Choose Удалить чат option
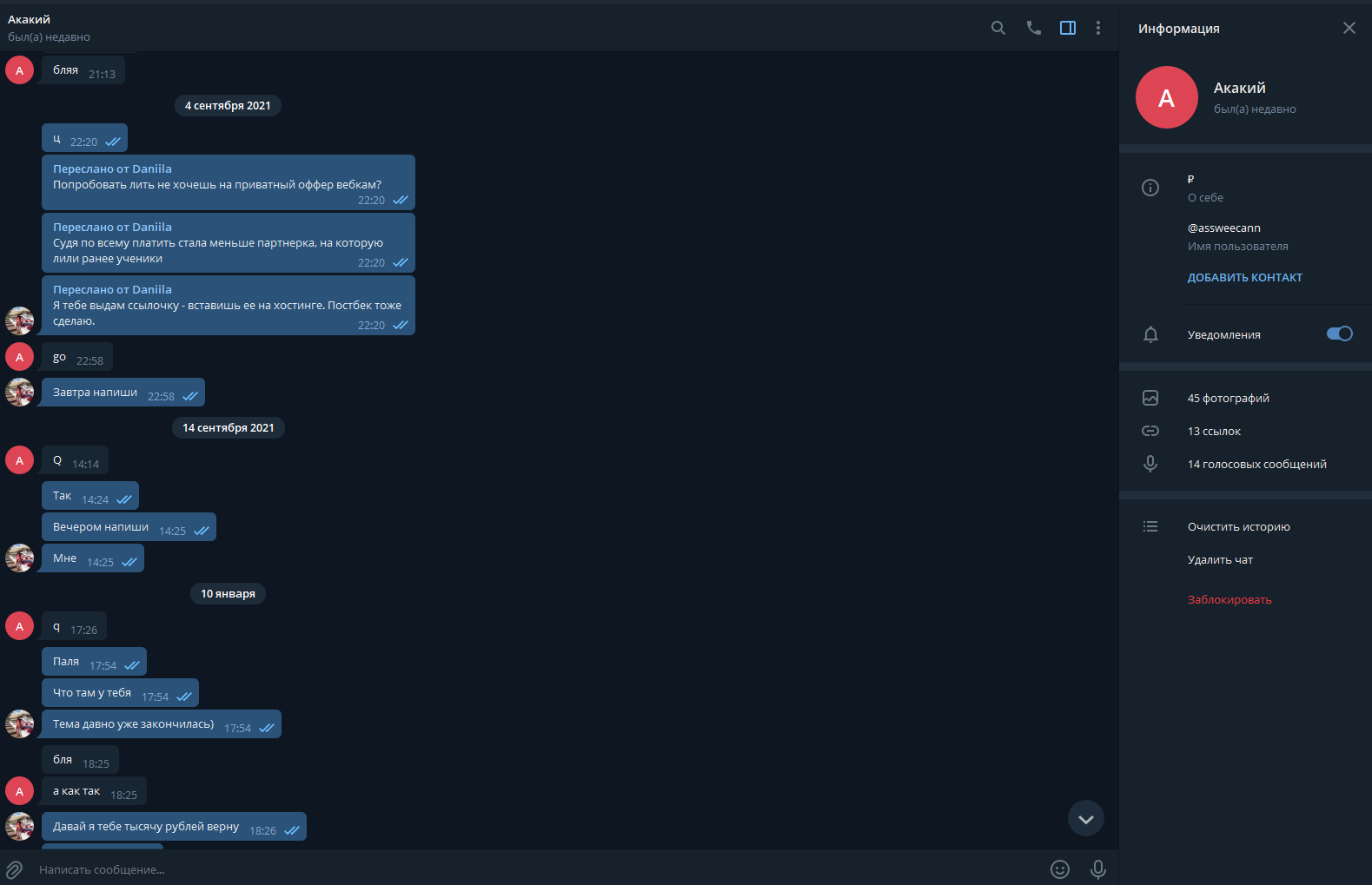The height and width of the screenshot is (885, 1372). click(1245, 559)
